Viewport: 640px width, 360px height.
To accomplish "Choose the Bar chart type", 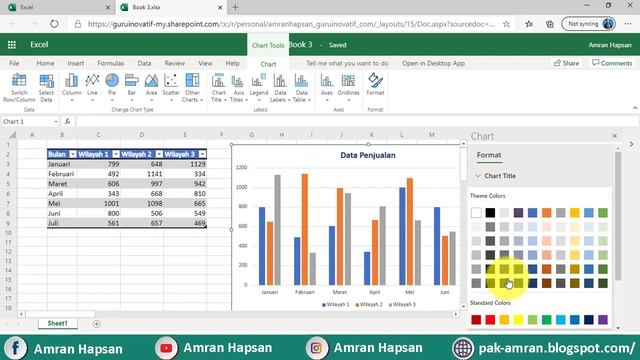I will pos(131,87).
